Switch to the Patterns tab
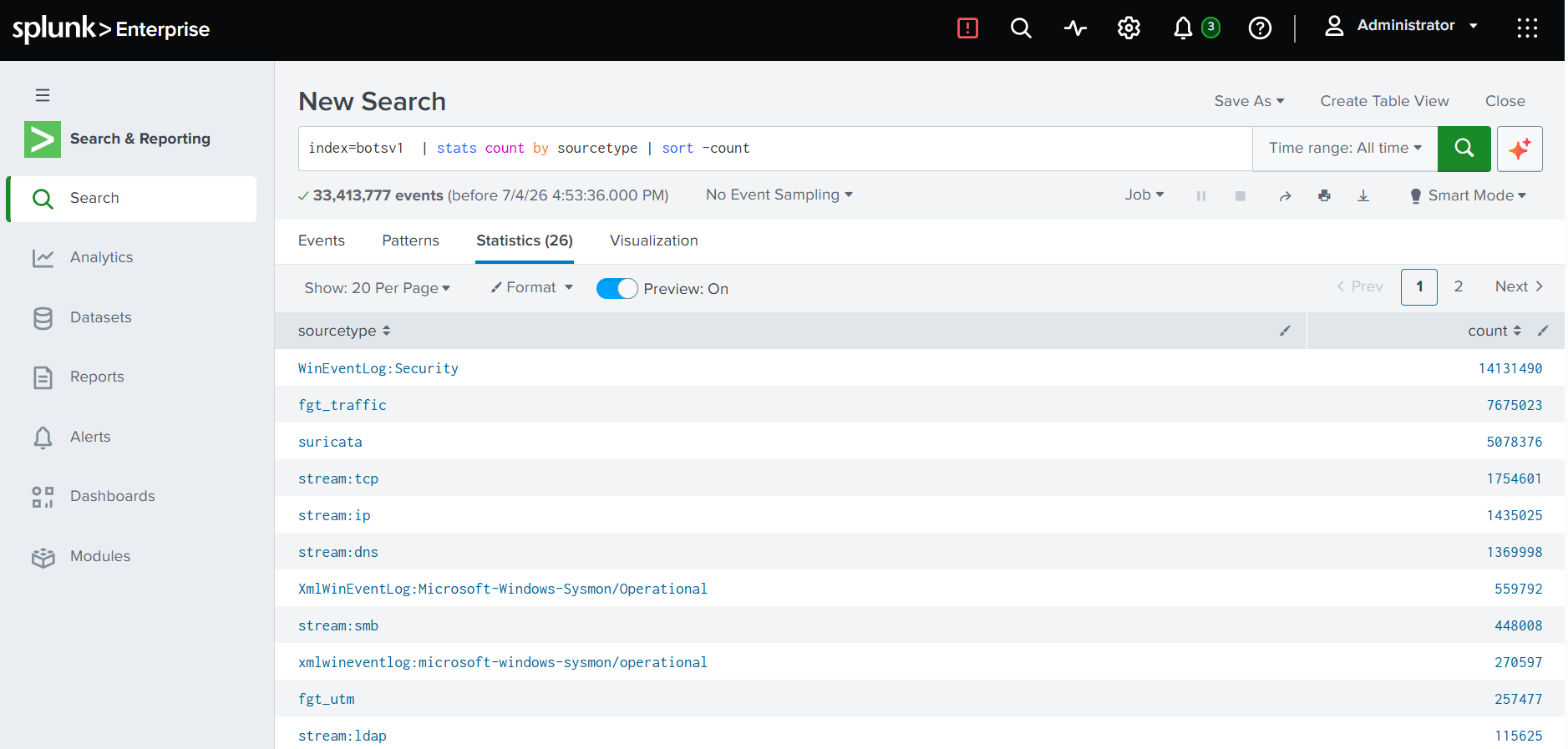 pos(410,240)
